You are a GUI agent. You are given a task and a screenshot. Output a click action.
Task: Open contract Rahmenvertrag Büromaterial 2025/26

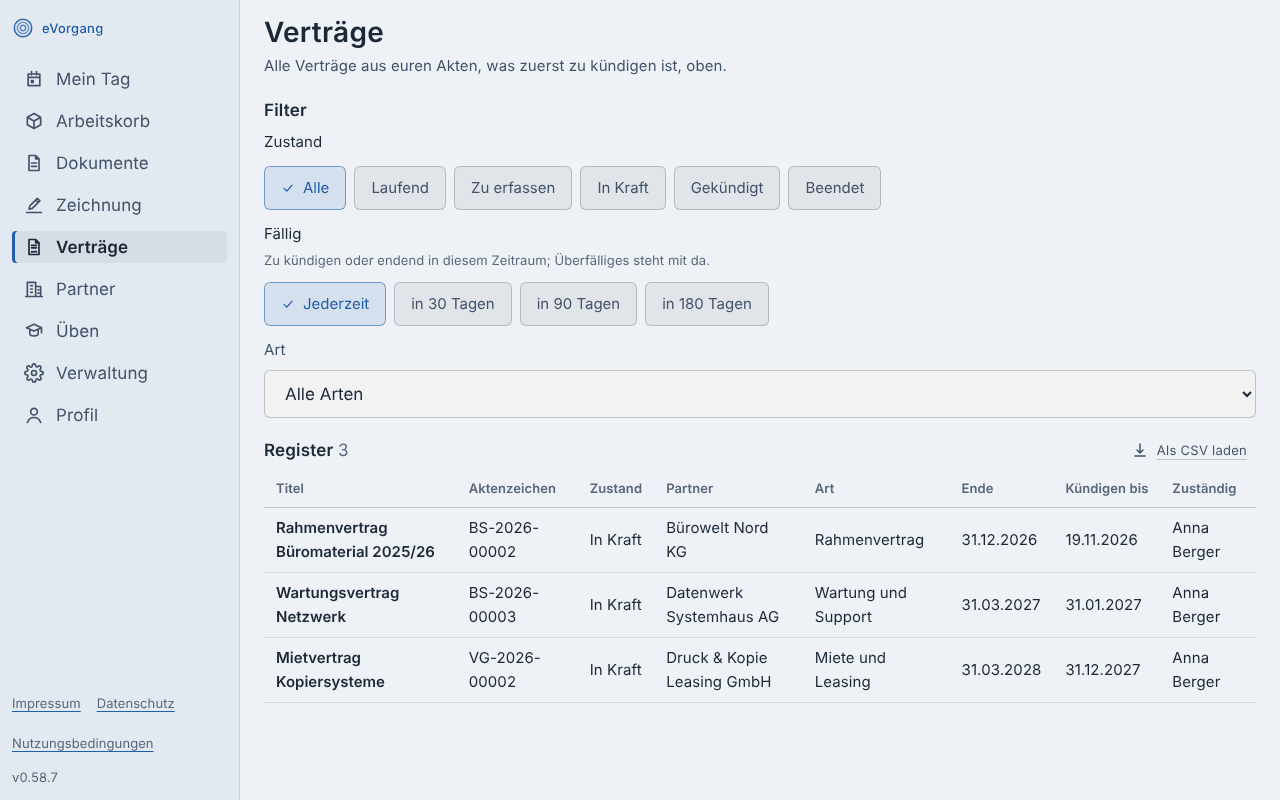(x=355, y=540)
